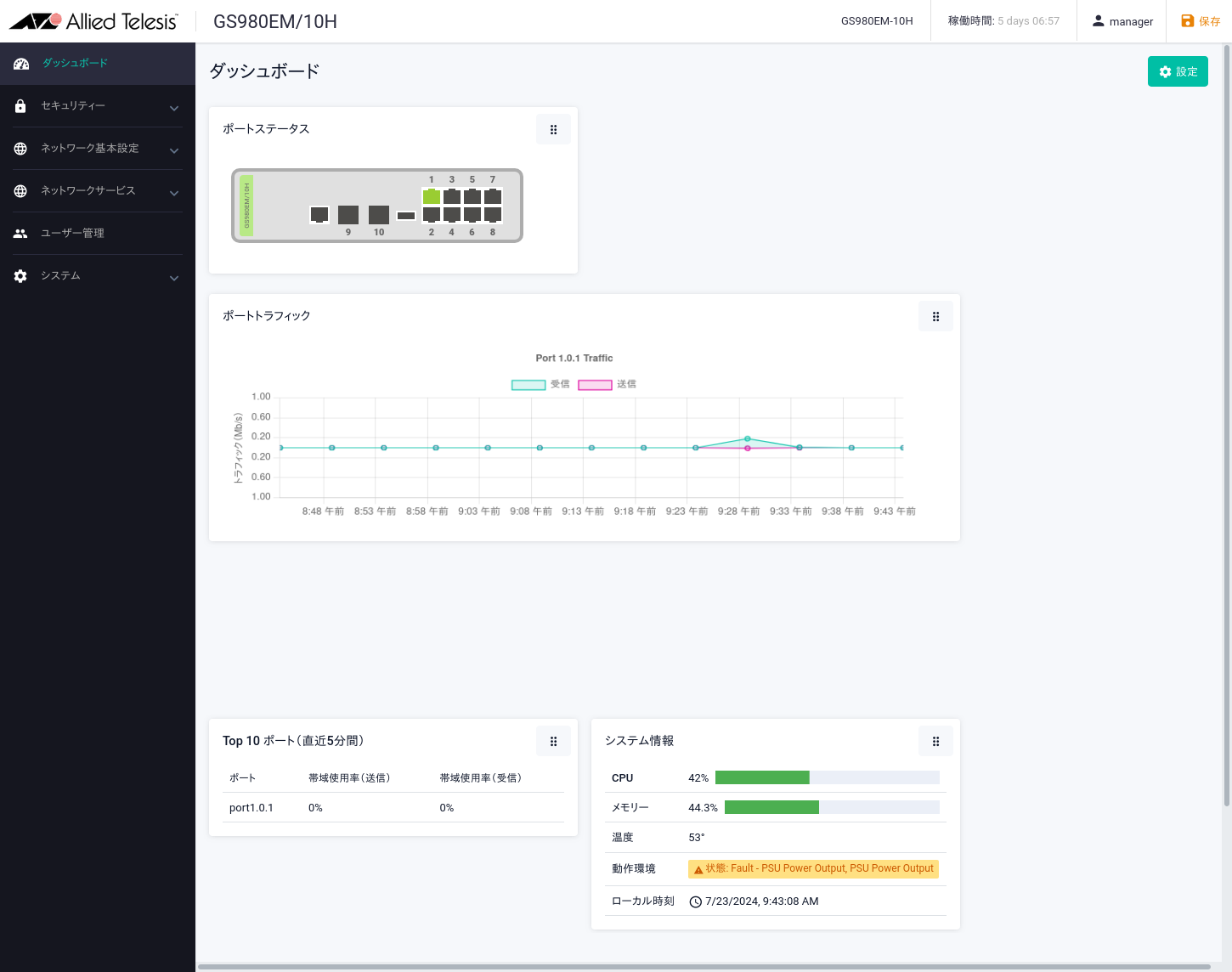1232x972 pixels.
Task: Expand the セキュリティー menu chevron
Action: (x=174, y=108)
